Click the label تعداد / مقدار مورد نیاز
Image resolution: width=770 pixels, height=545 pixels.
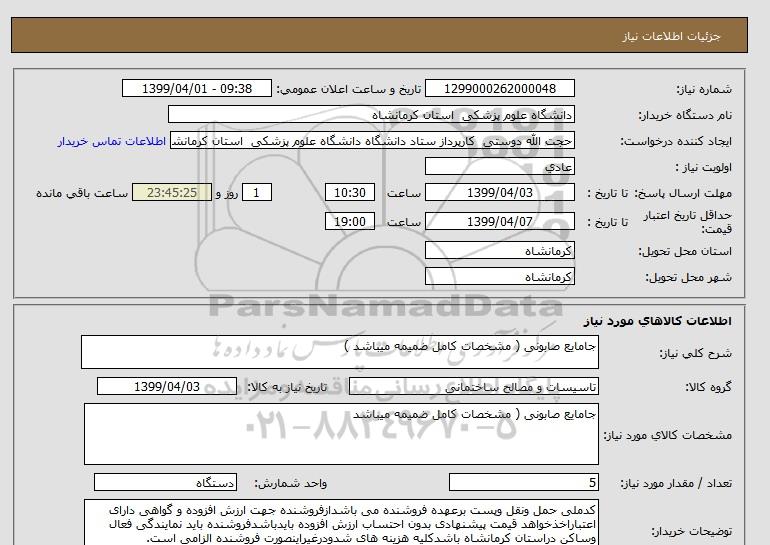tap(676, 483)
